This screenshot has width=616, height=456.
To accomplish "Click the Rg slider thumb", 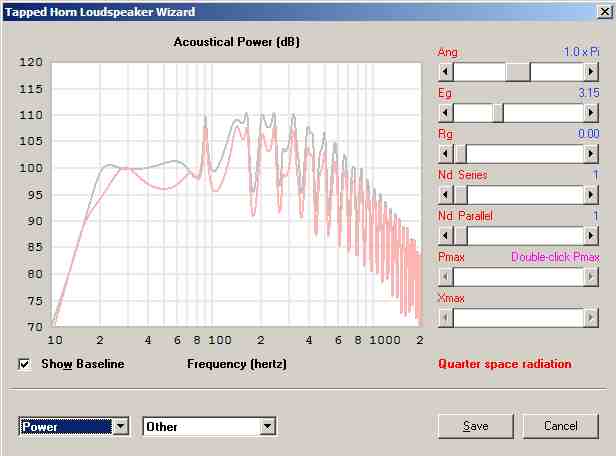I will [x=460, y=154].
